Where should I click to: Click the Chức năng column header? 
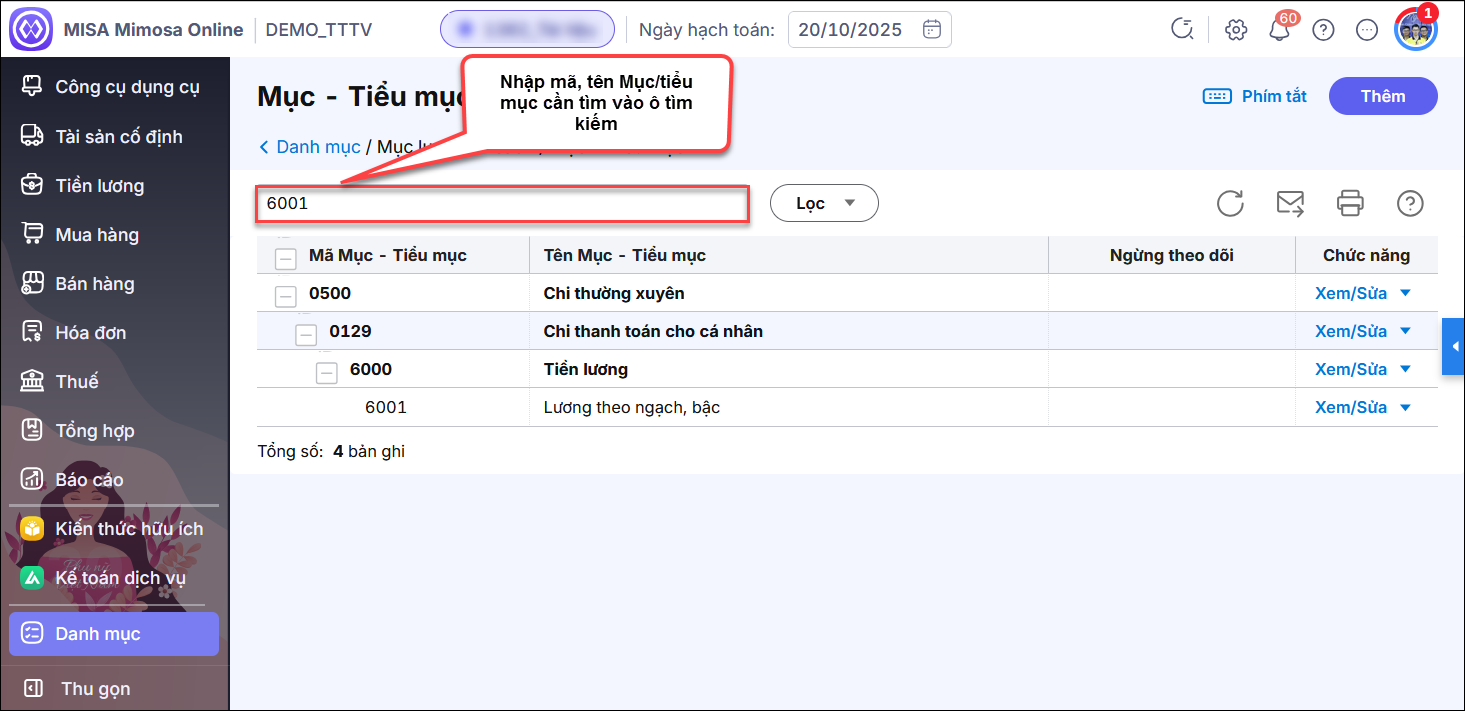(x=1367, y=255)
